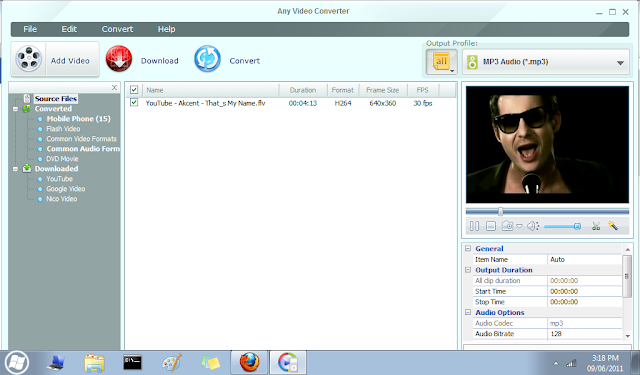640x375 pixels.
Task: Click the Download text button
Action: pos(160,61)
